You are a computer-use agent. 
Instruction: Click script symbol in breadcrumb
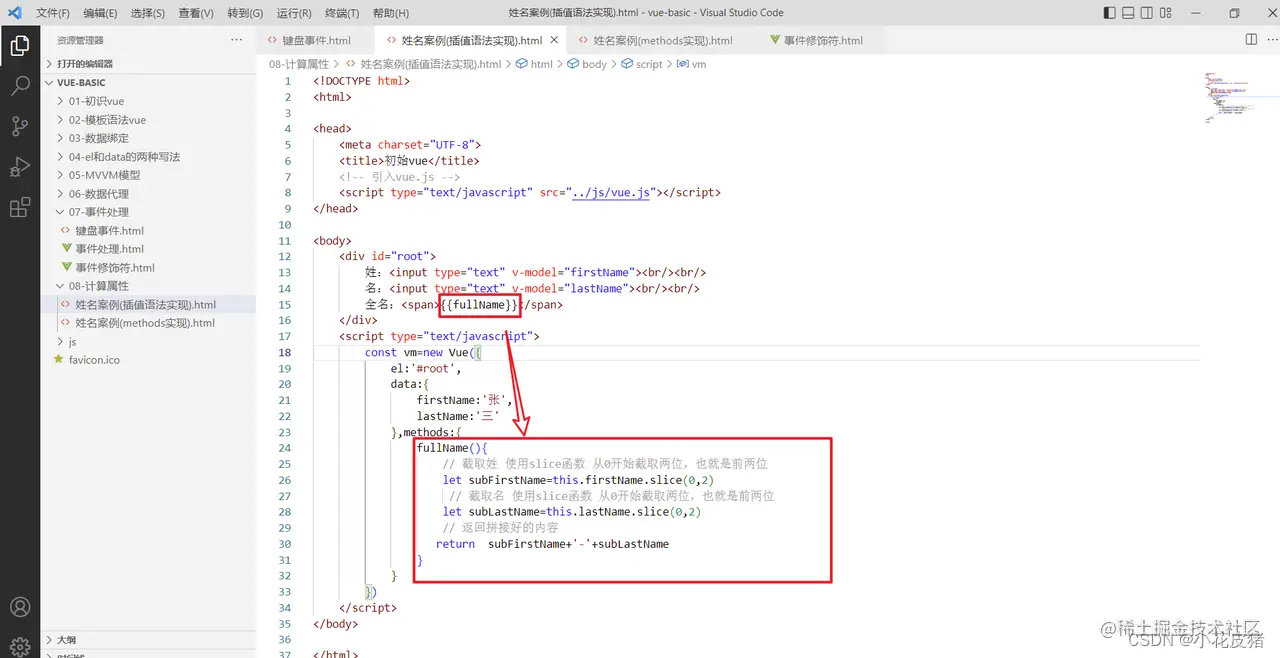click(642, 64)
